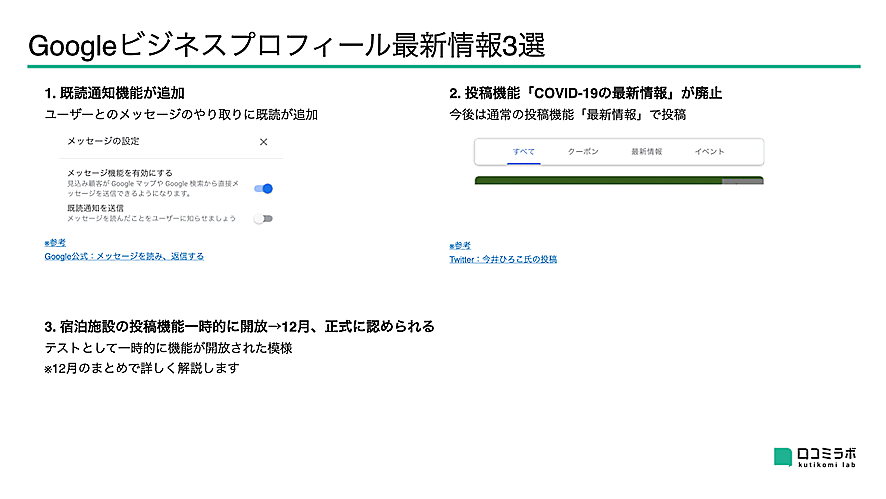Screen dimensions: 886x499
Task: Click the dark green banner below tabs
Action: pyautogui.click(x=618, y=181)
